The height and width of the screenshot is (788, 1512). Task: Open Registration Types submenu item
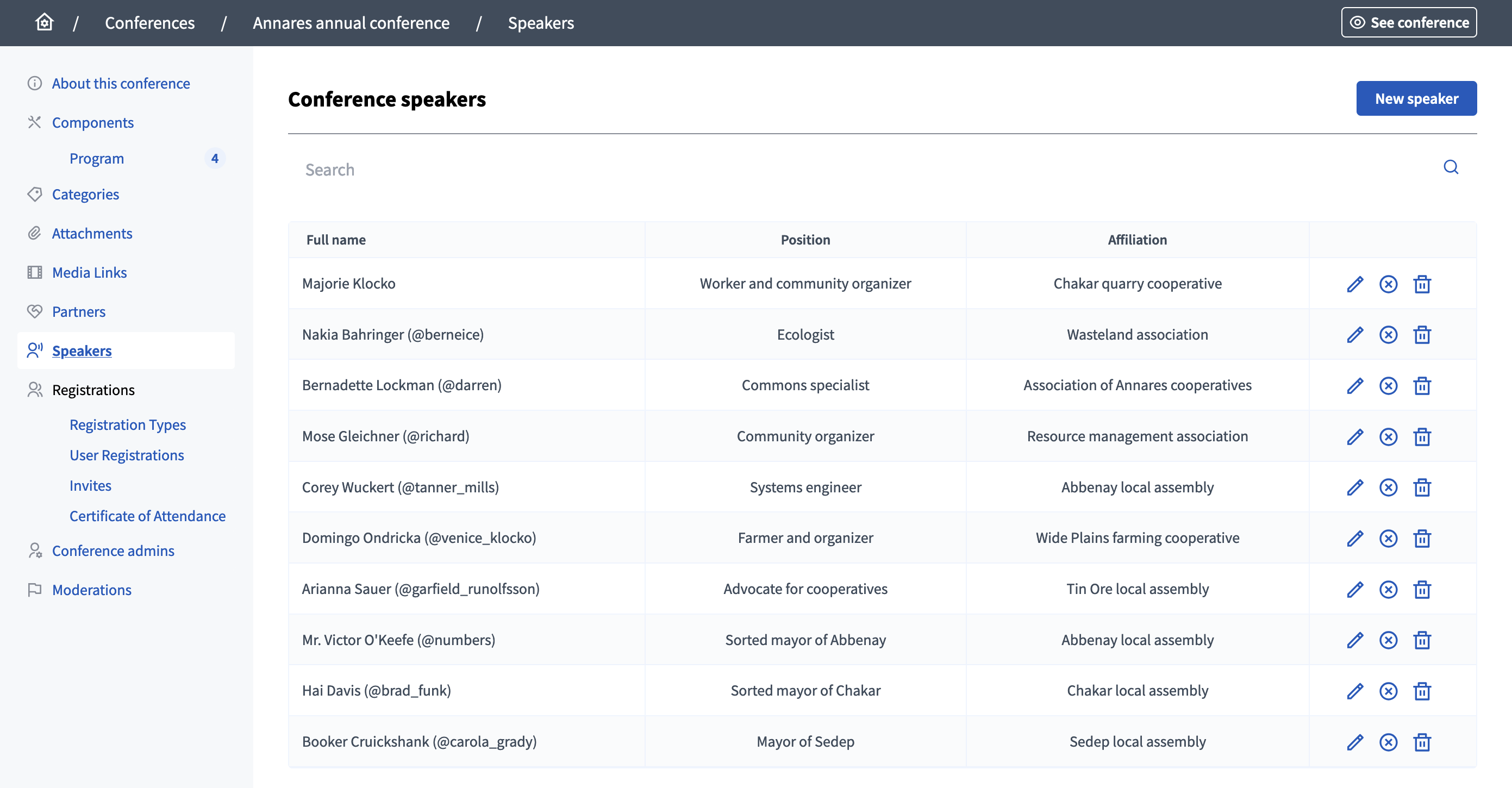(x=127, y=425)
